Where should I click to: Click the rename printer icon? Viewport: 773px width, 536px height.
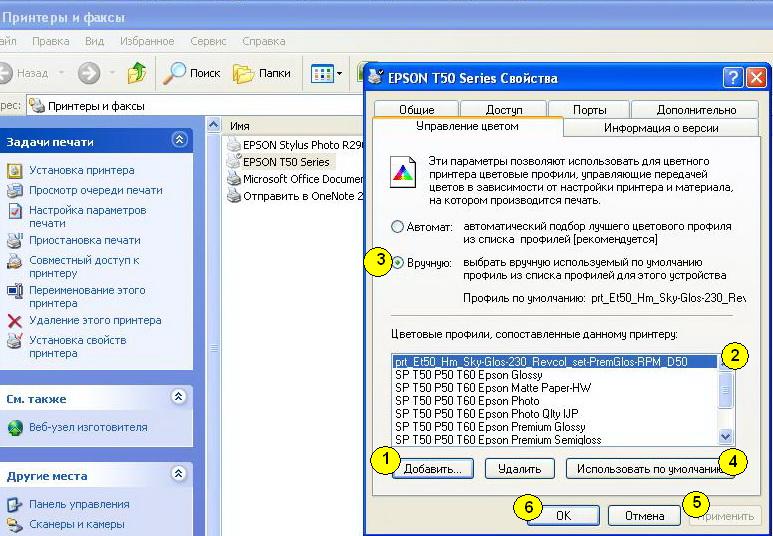[15, 291]
